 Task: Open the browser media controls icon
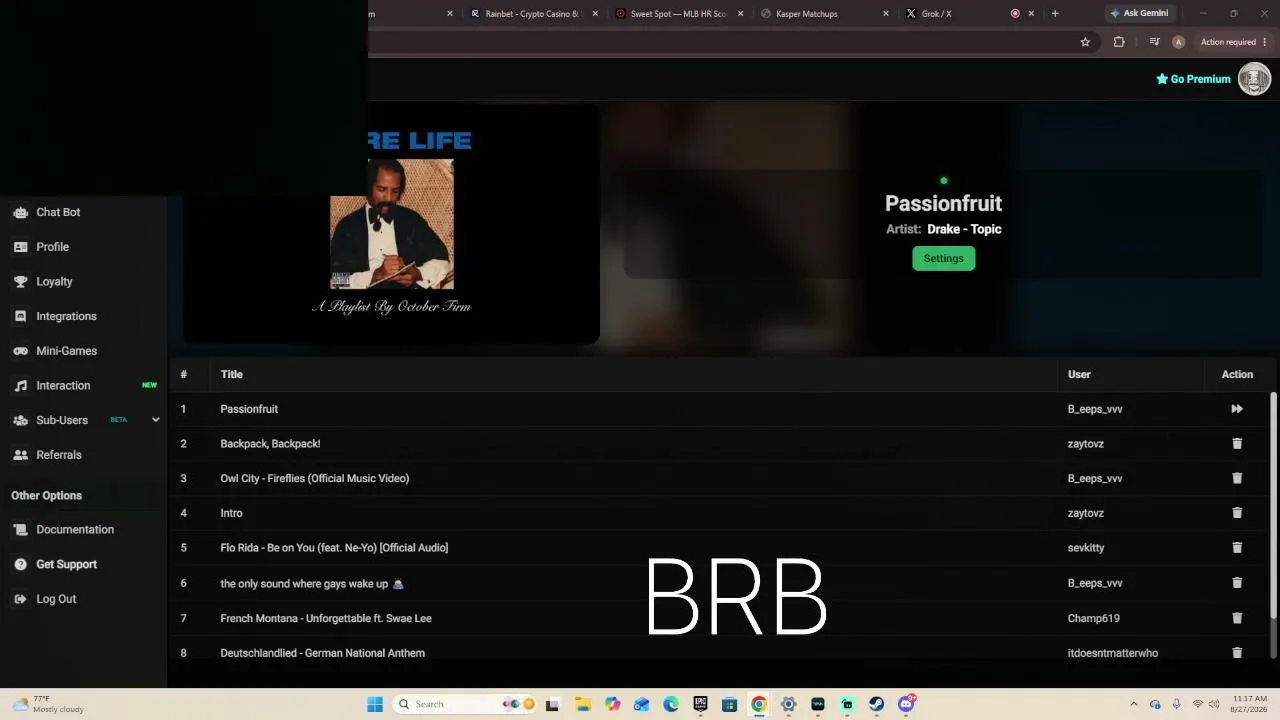tap(1154, 42)
